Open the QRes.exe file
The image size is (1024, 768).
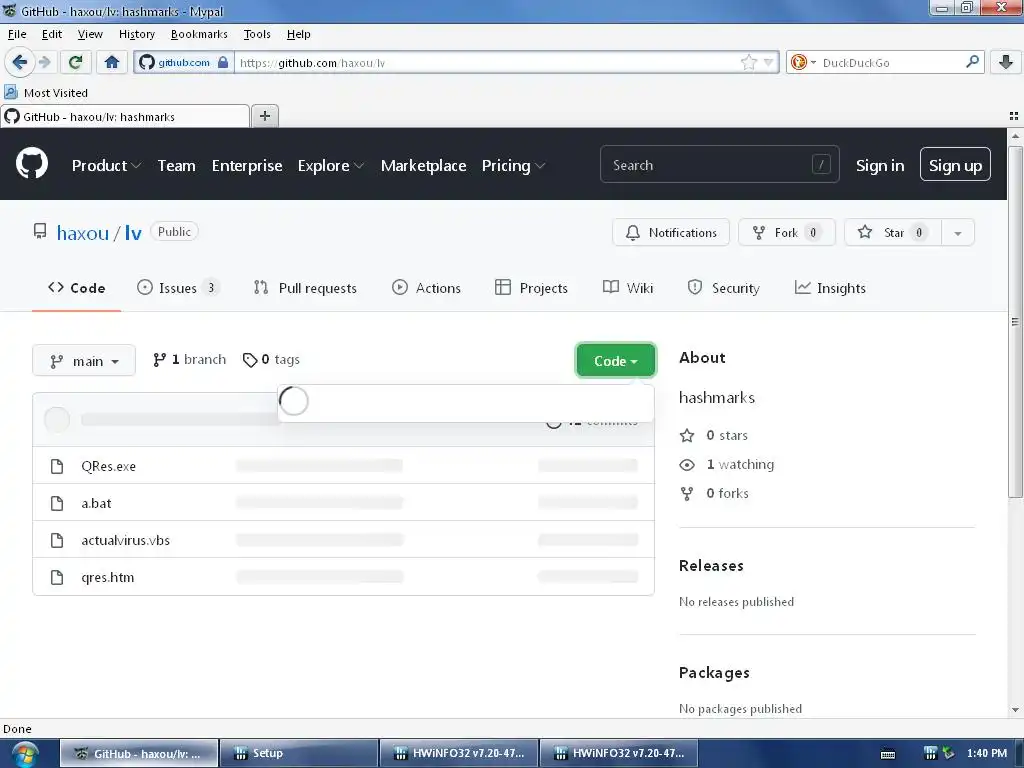click(108, 466)
